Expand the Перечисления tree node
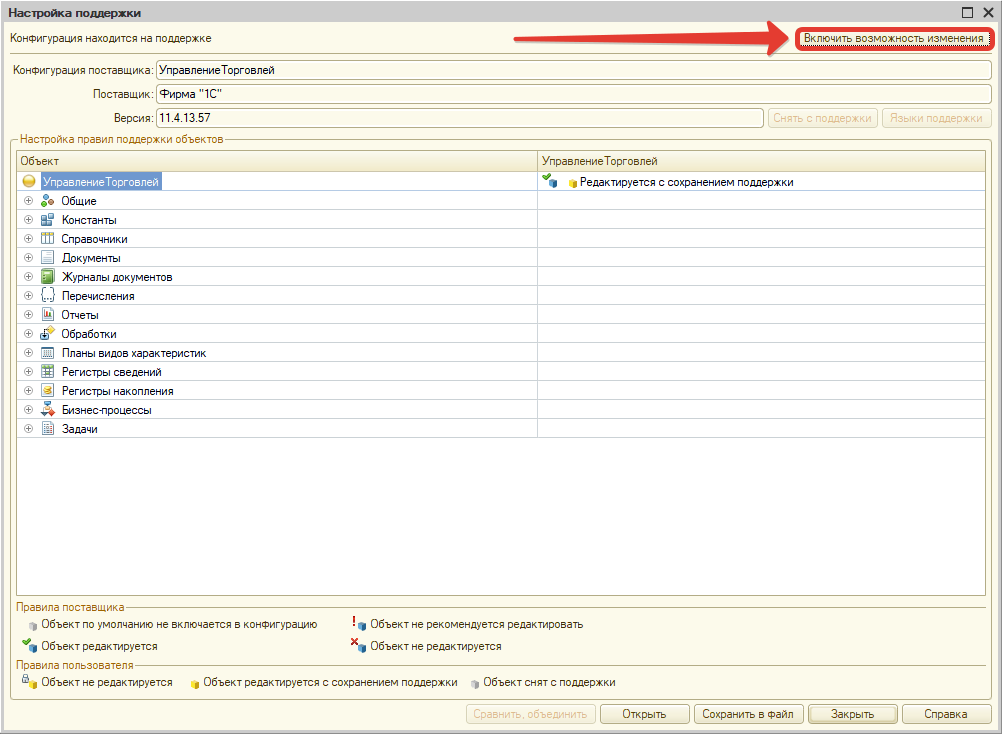This screenshot has height=734, width=1002. point(29,296)
